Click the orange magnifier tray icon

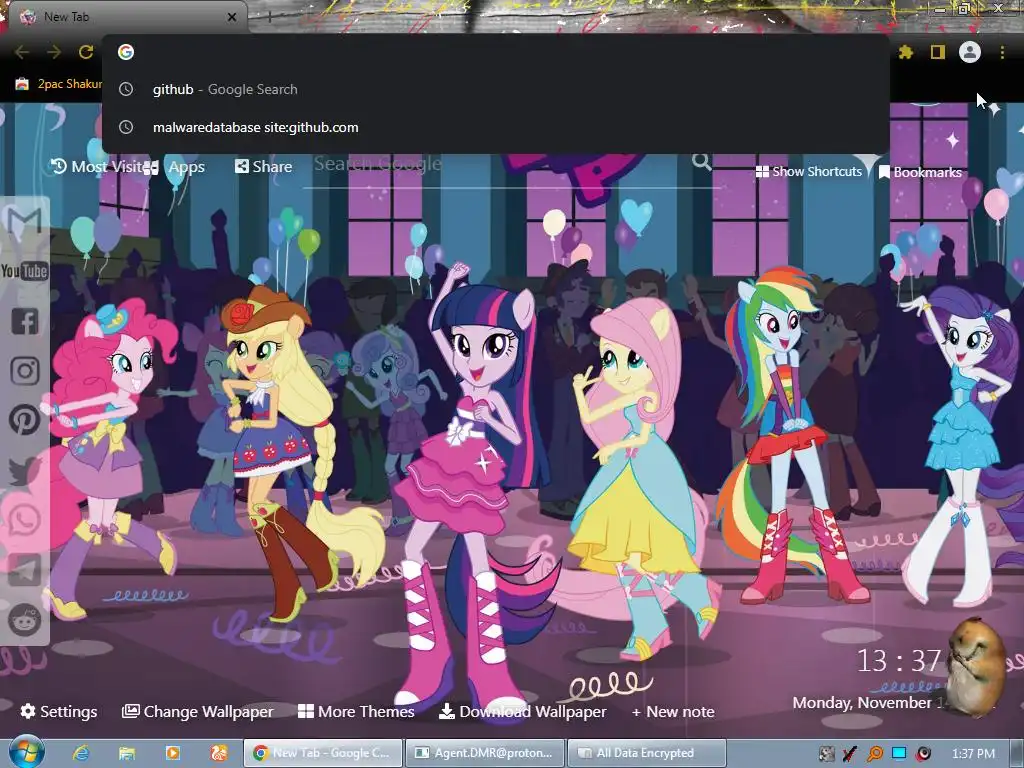[x=874, y=753]
